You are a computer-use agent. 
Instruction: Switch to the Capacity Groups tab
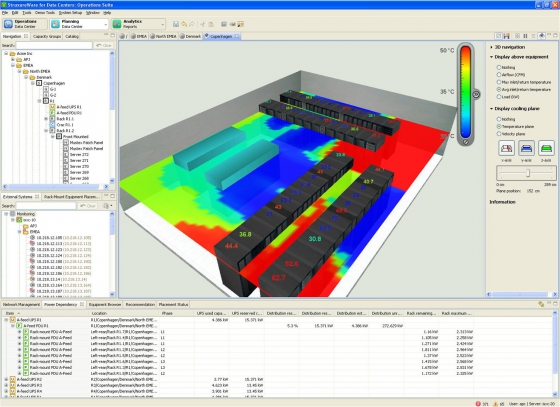pyautogui.click(x=47, y=36)
